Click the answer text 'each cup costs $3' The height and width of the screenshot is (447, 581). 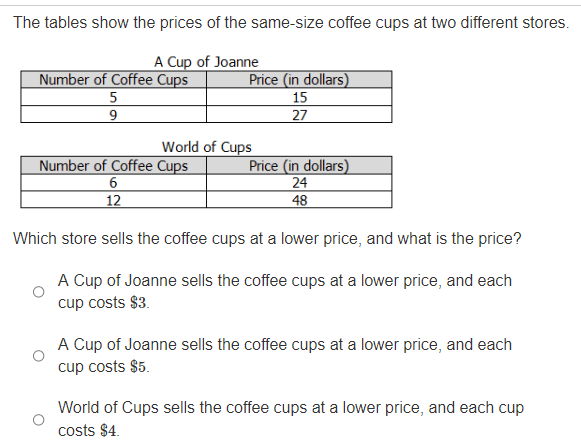pyautogui.click(x=285, y=292)
